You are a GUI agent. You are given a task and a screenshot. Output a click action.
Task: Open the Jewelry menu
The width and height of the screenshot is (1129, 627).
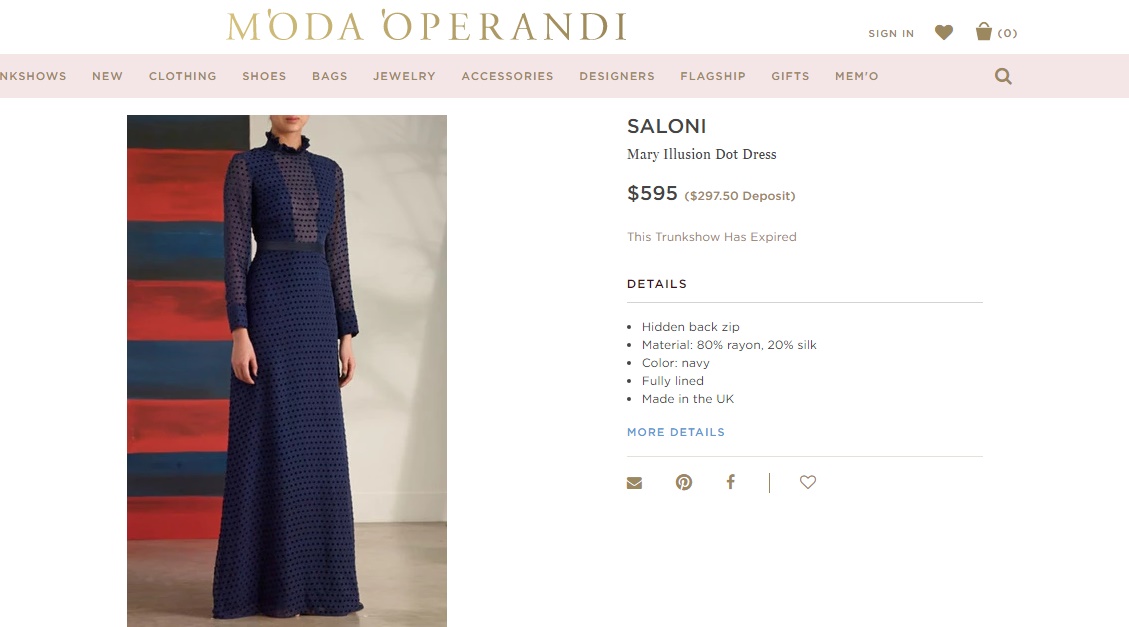point(405,76)
